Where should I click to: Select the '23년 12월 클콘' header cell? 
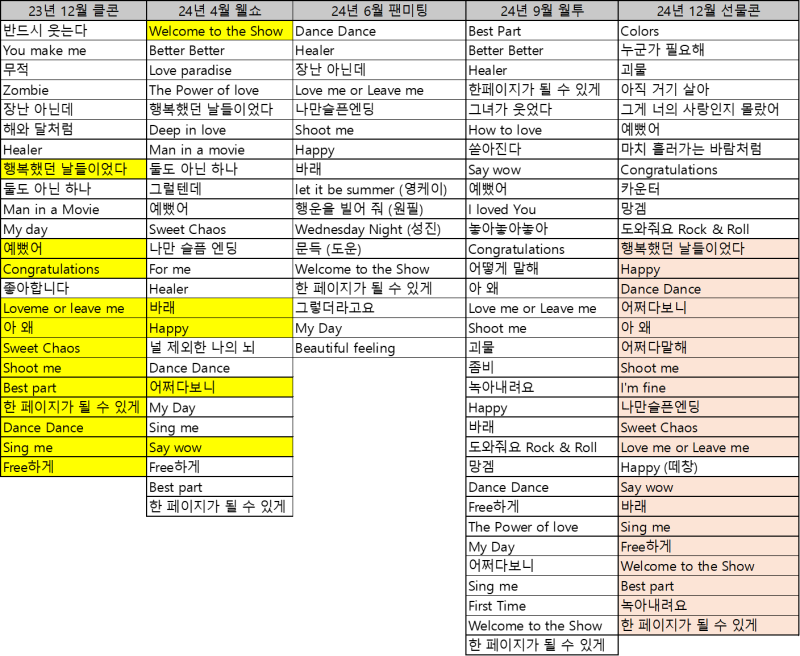(x=73, y=10)
